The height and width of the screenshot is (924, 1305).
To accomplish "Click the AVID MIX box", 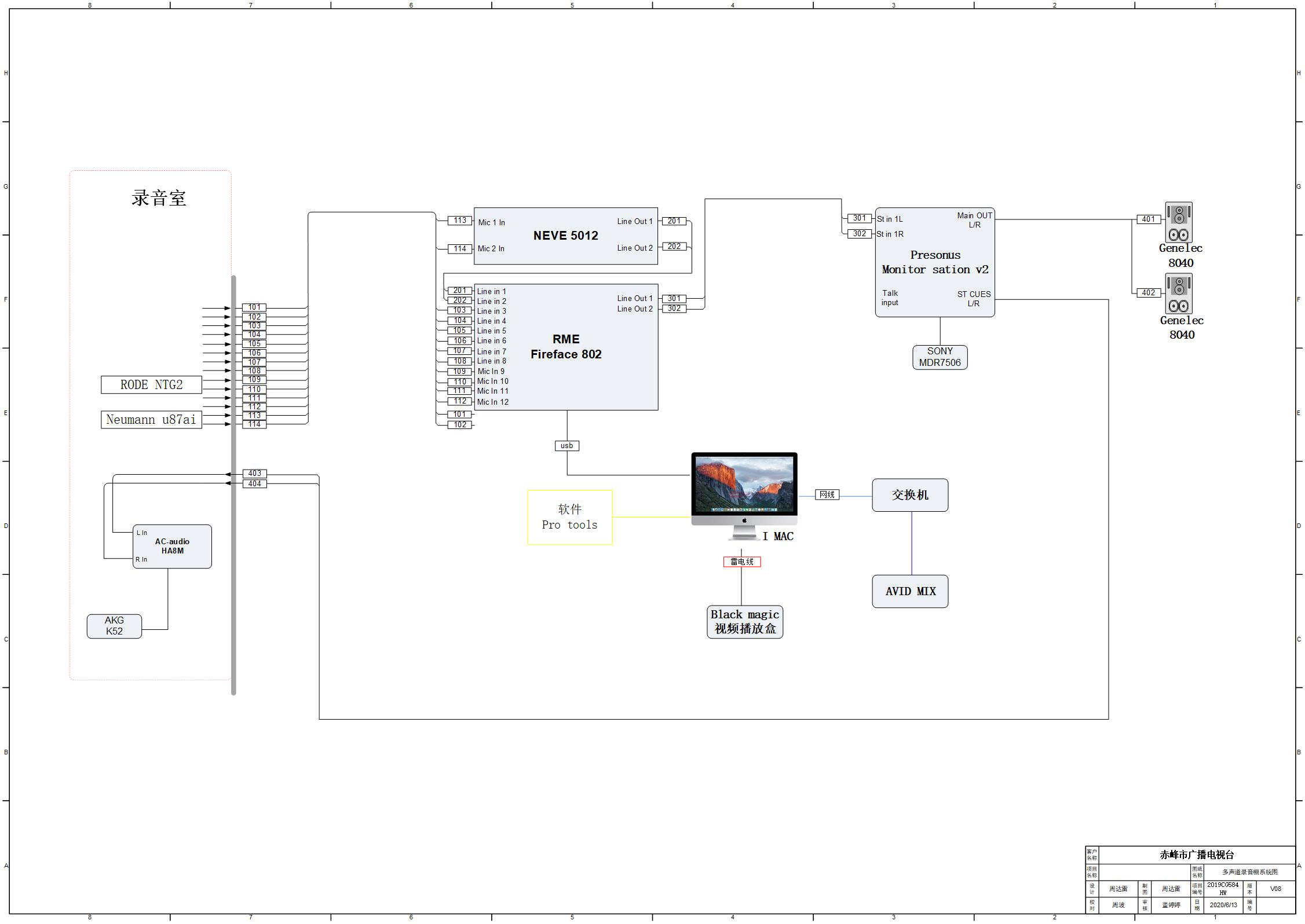I will click(909, 591).
